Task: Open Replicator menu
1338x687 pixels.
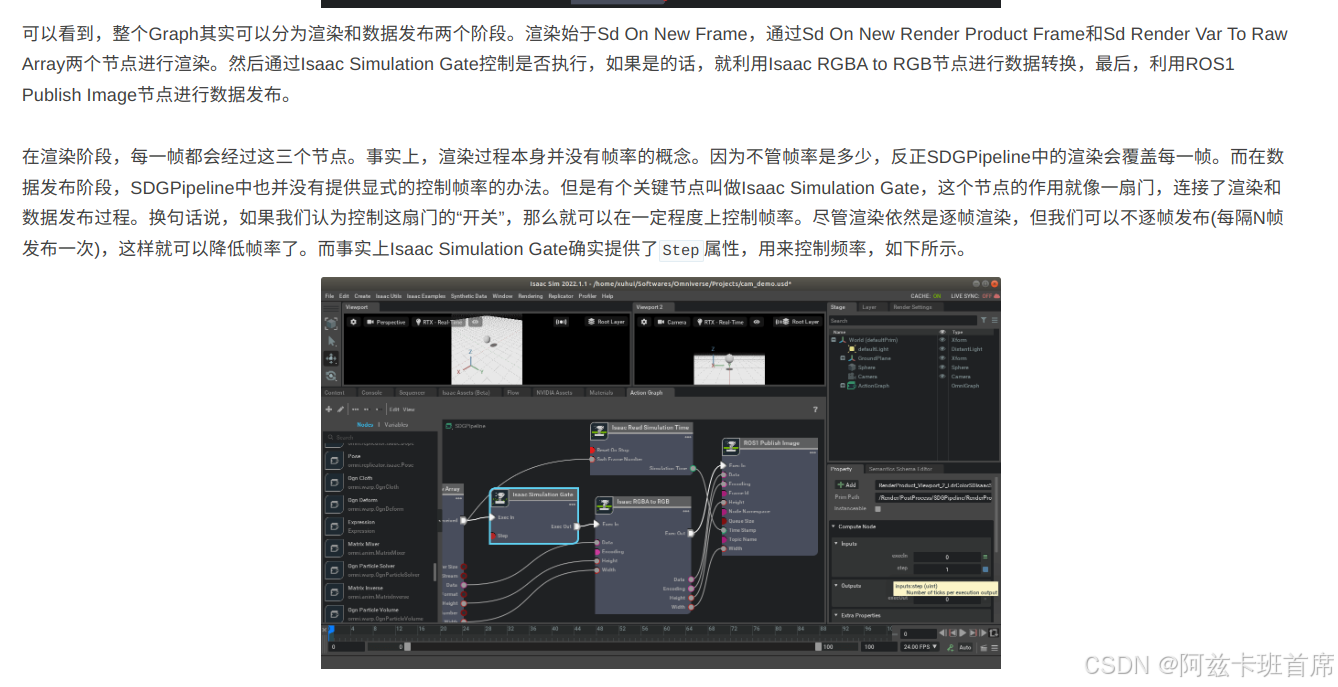Action: (x=561, y=296)
